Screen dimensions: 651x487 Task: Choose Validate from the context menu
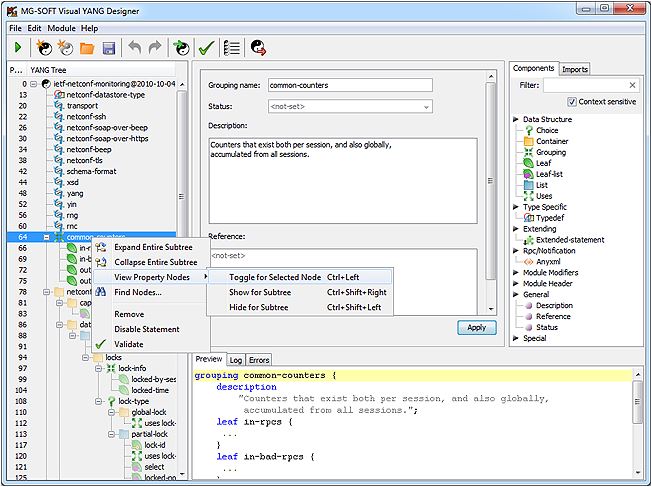click(x=150, y=345)
